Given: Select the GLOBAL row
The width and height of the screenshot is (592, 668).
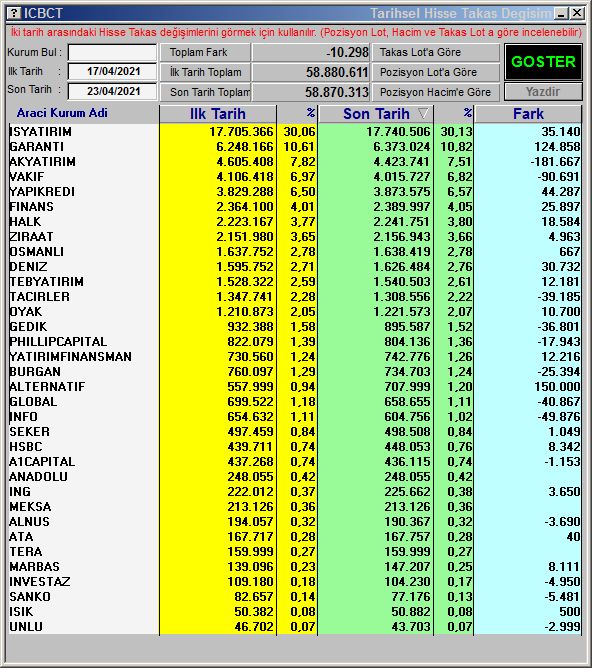Looking at the screenshot, I should (x=295, y=401).
